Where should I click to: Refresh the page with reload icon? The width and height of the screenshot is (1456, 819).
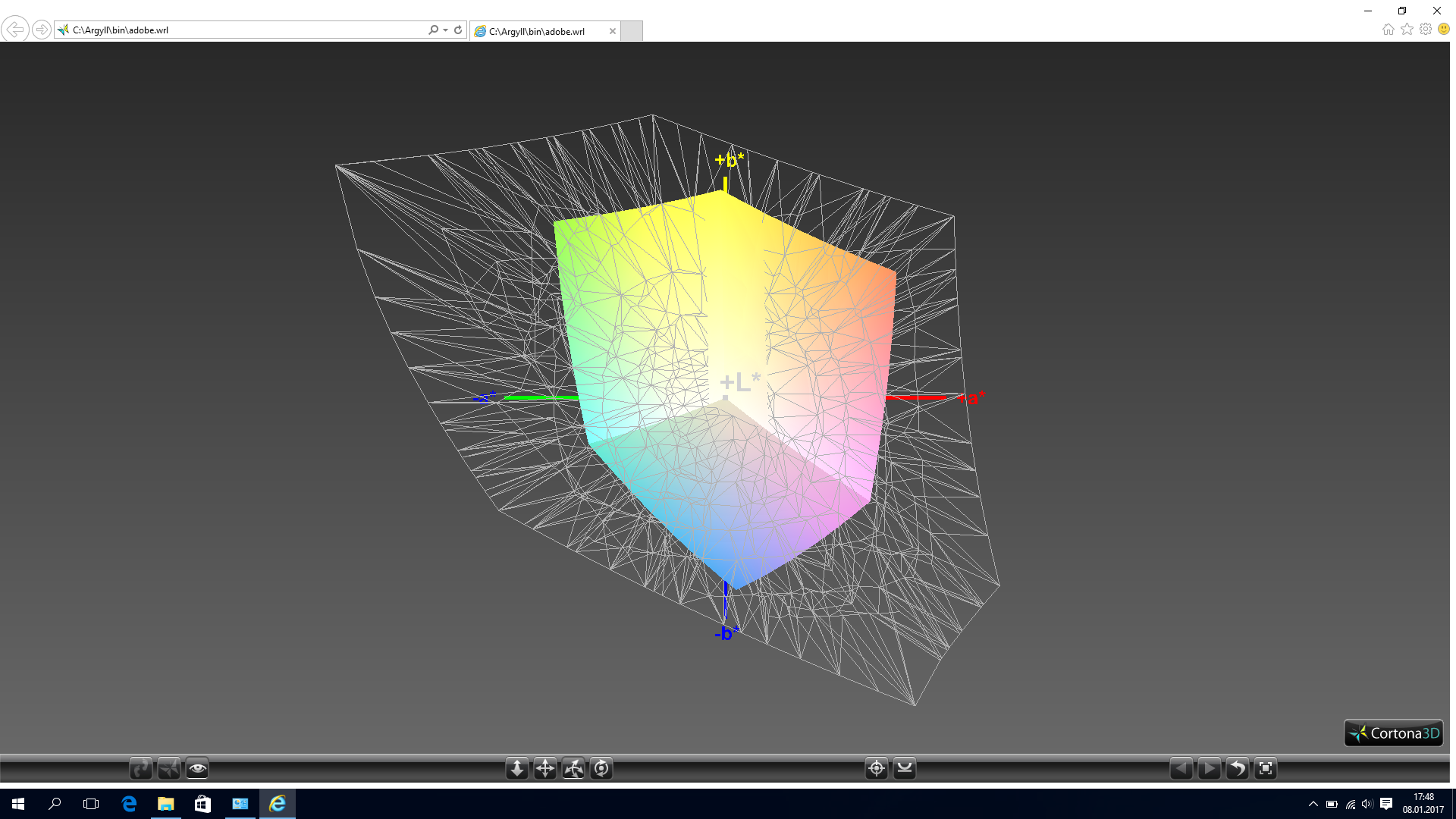point(458,30)
